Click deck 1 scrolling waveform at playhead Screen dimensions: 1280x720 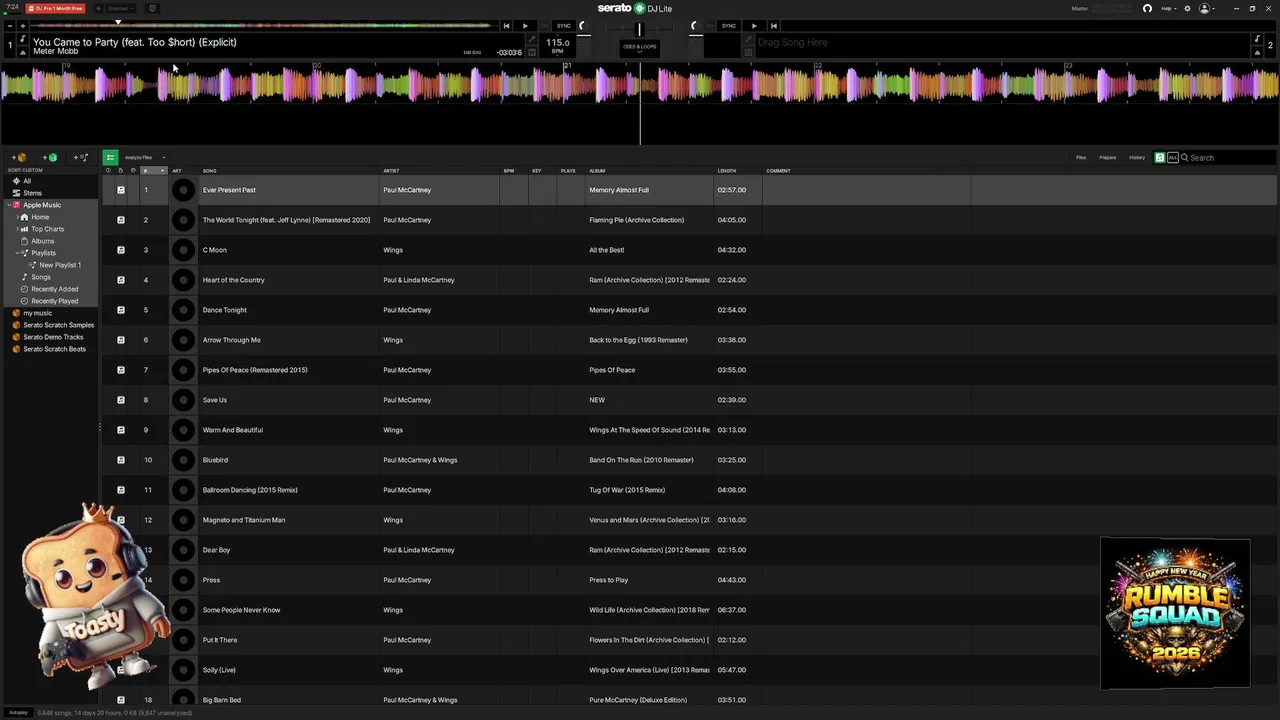coord(640,87)
